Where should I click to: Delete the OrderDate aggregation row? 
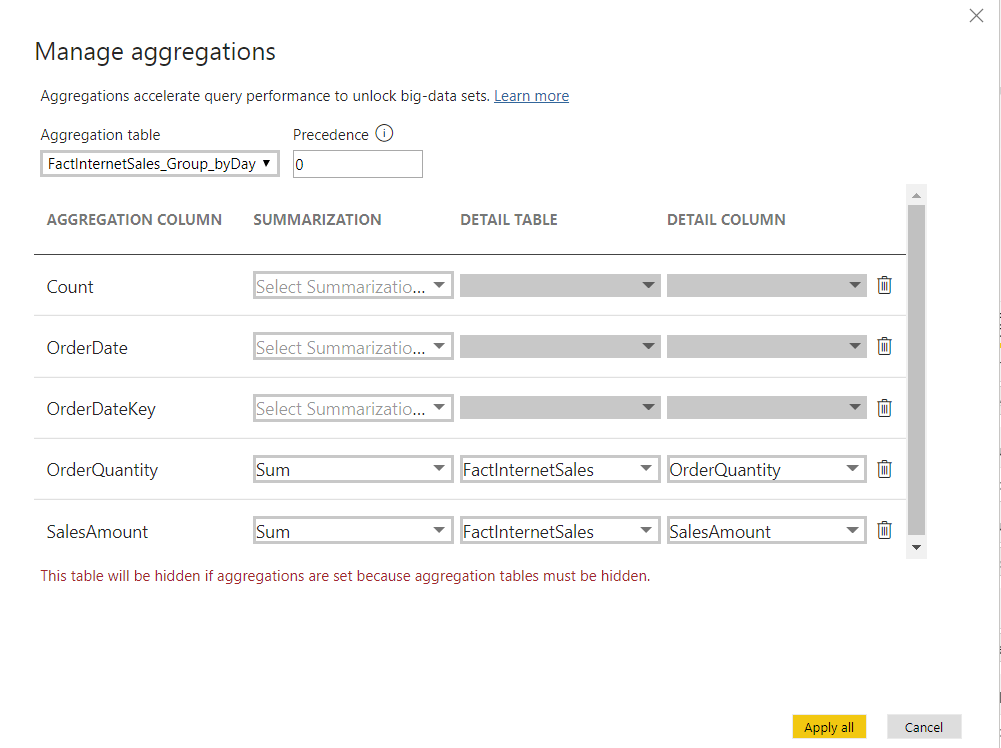884,346
